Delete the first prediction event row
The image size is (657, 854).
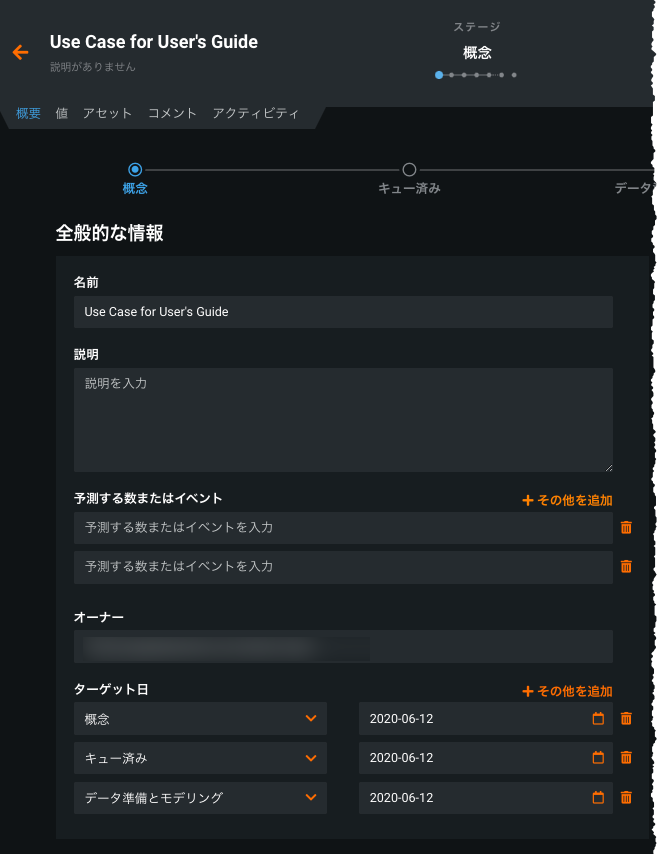tap(626, 527)
